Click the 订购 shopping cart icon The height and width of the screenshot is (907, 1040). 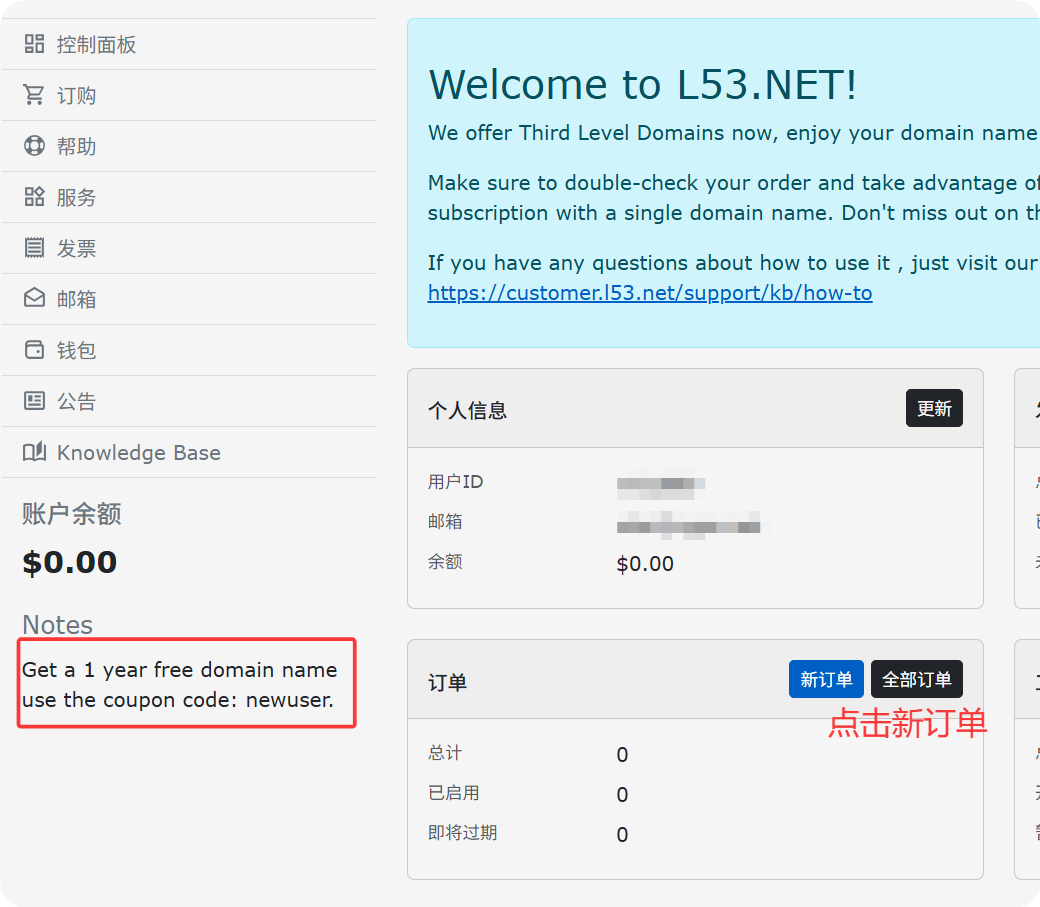click(x=32, y=95)
